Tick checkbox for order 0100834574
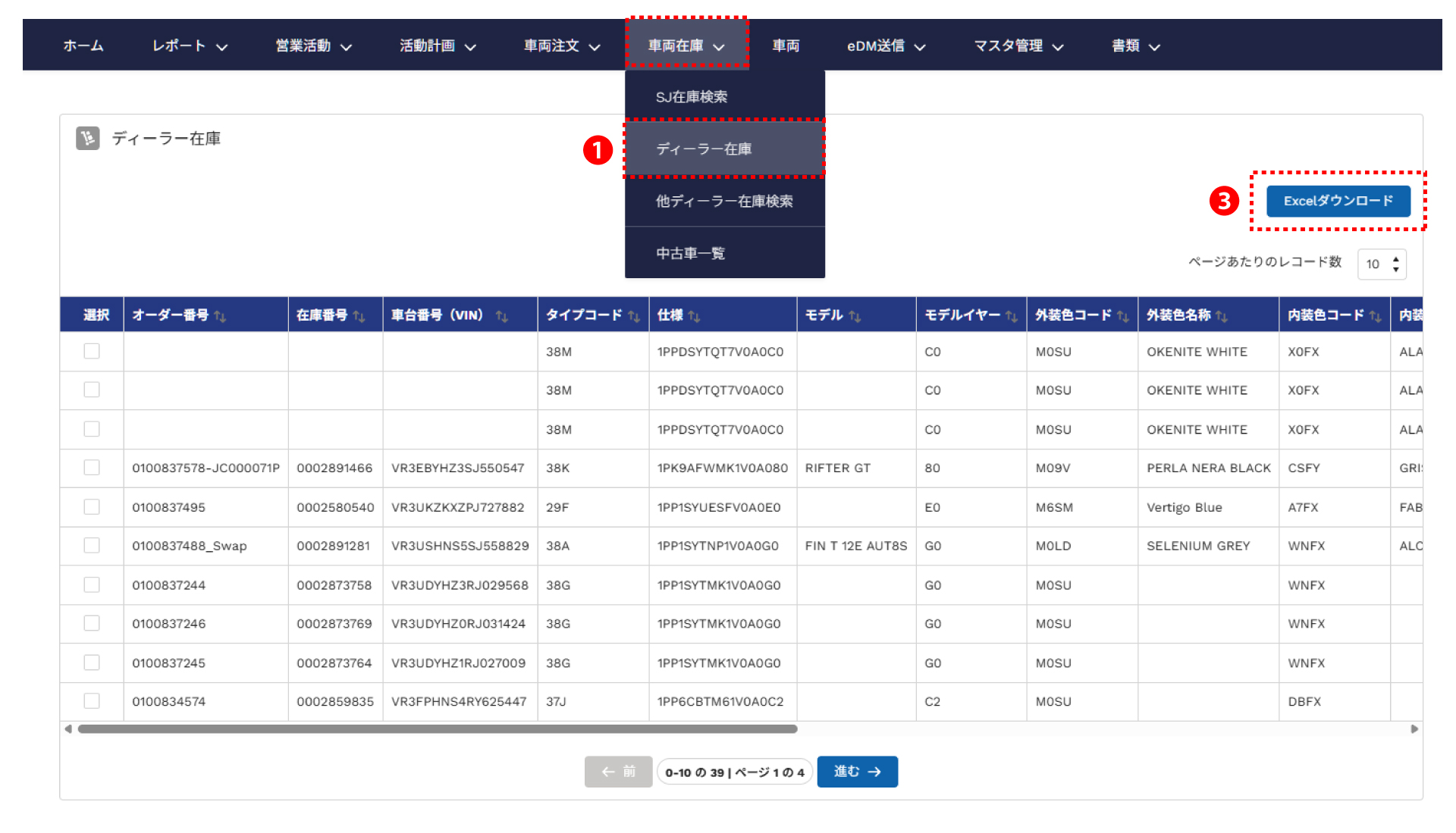 (92, 701)
